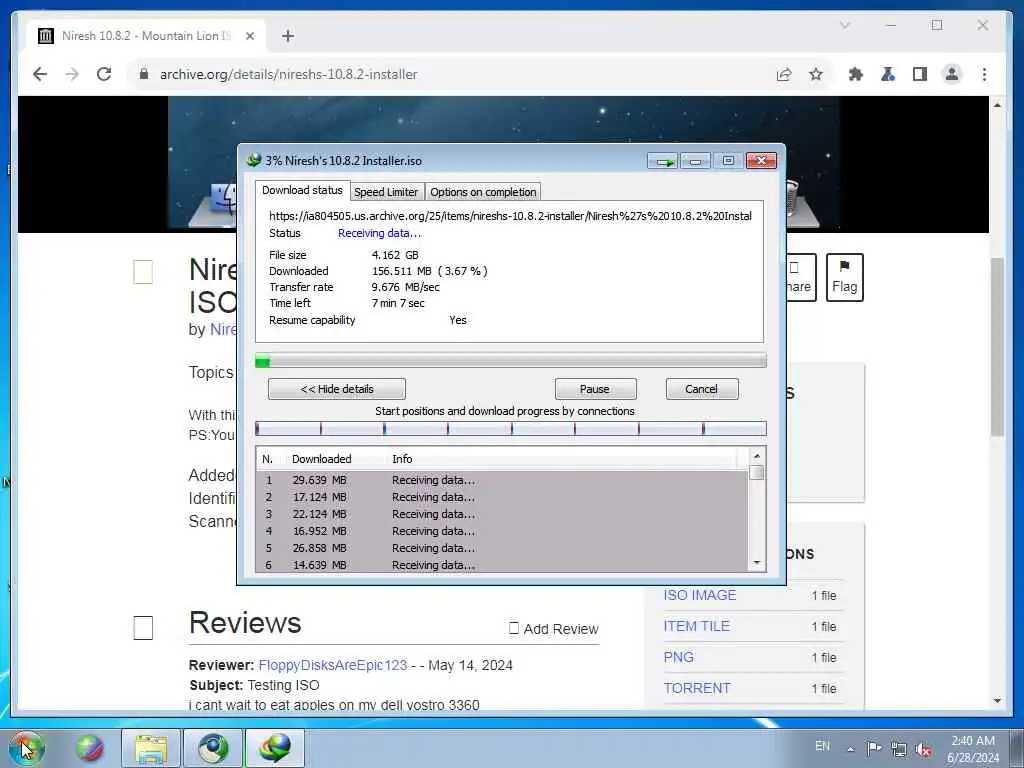Click the address bar URL
Screen dimensions: 1024x768
click(288, 74)
